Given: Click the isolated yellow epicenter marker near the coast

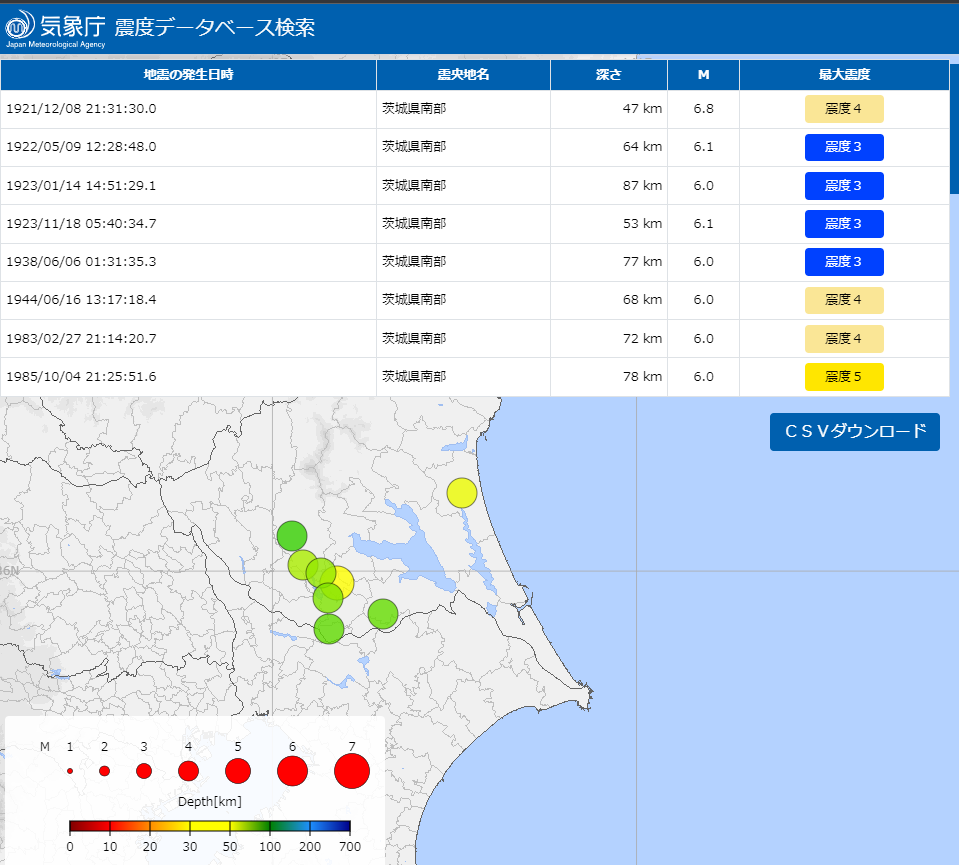Looking at the screenshot, I should (461, 493).
